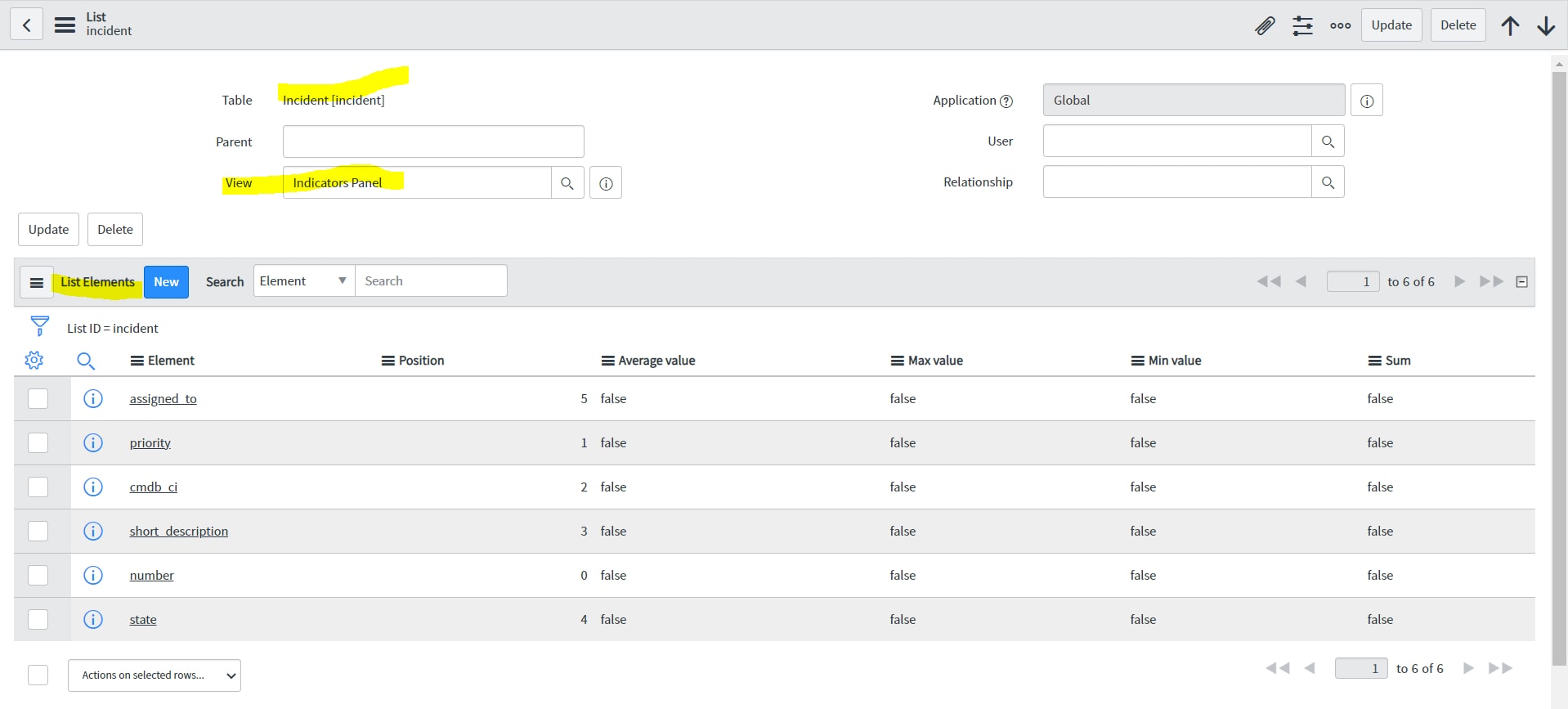Viewport: 1568px width, 709px height.
Task: Preview the number record info icon
Action: 93,575
